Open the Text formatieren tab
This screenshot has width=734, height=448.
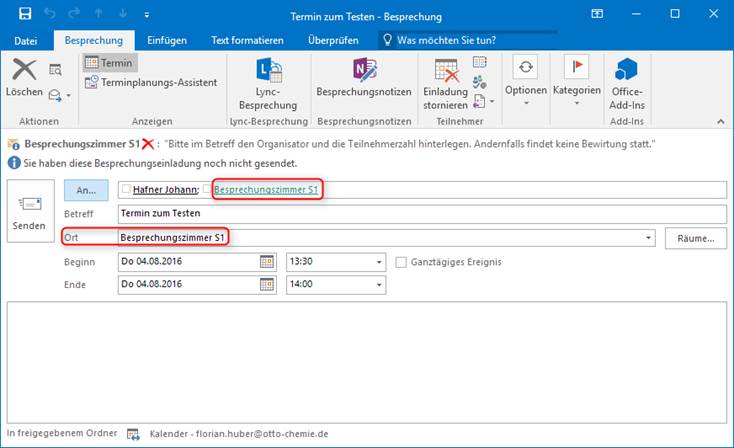click(247, 41)
